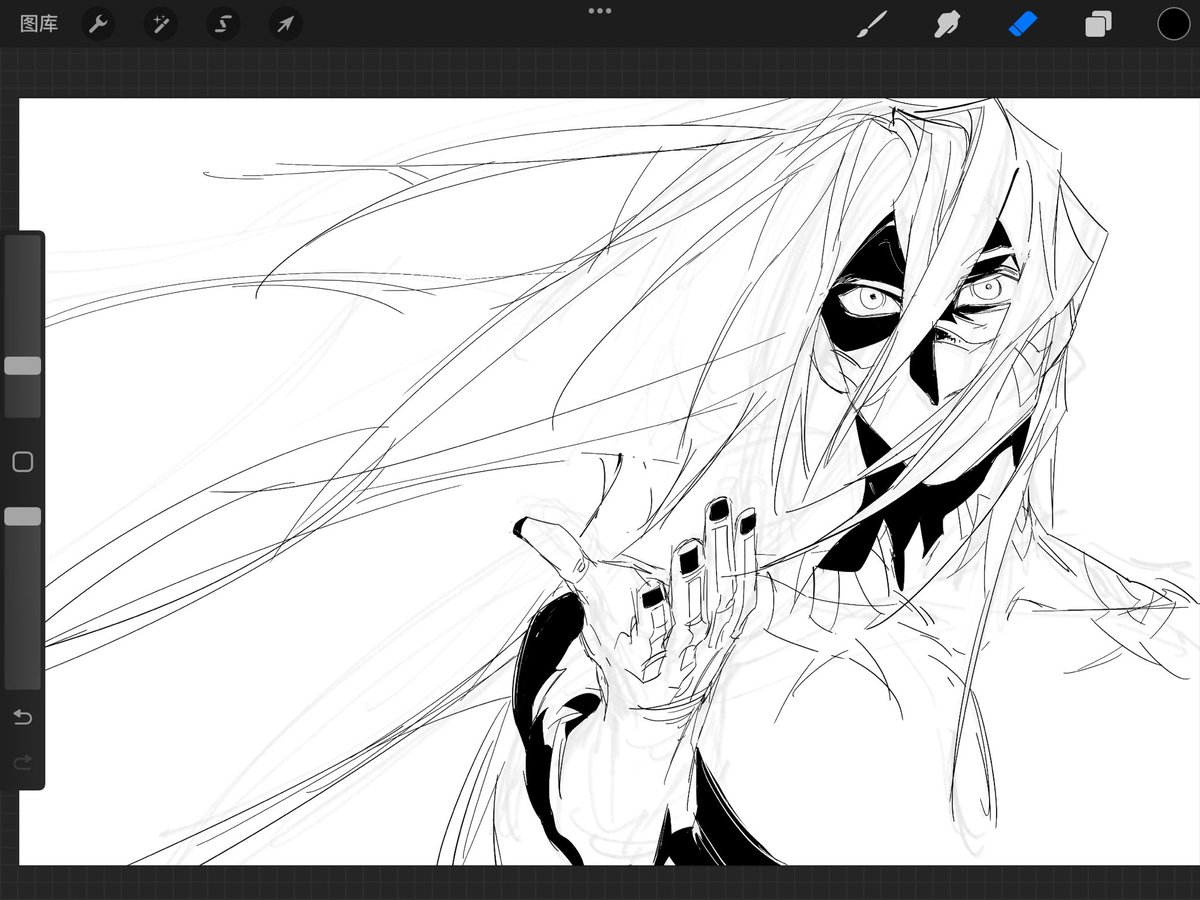Open the Actions wrench menu
The image size is (1200, 900).
click(x=98, y=24)
